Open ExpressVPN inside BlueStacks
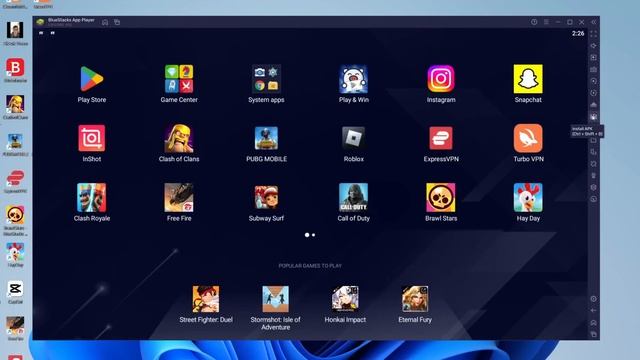Screen dimensions: 640x360 (x=441, y=138)
